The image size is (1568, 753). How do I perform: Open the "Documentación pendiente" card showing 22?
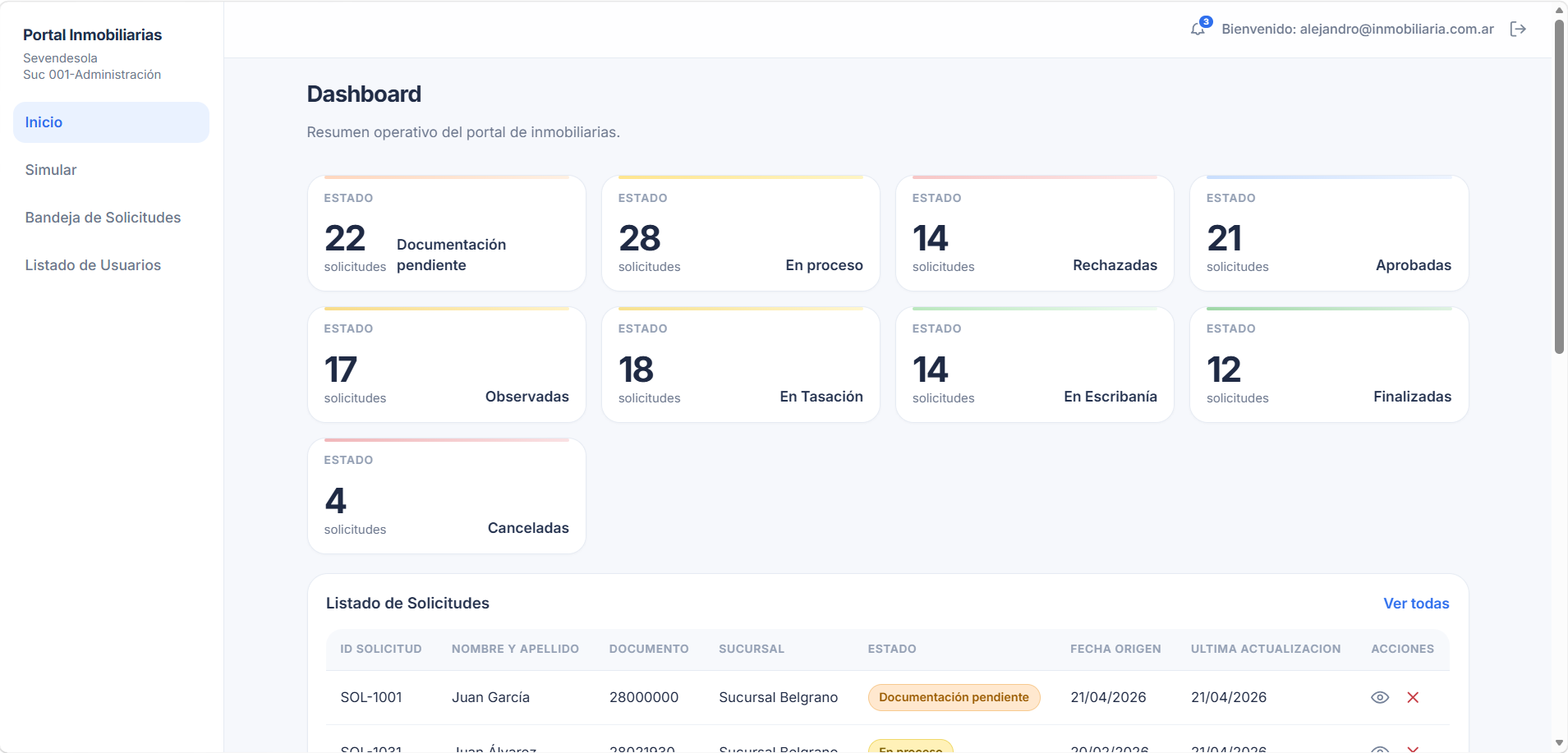pos(446,232)
